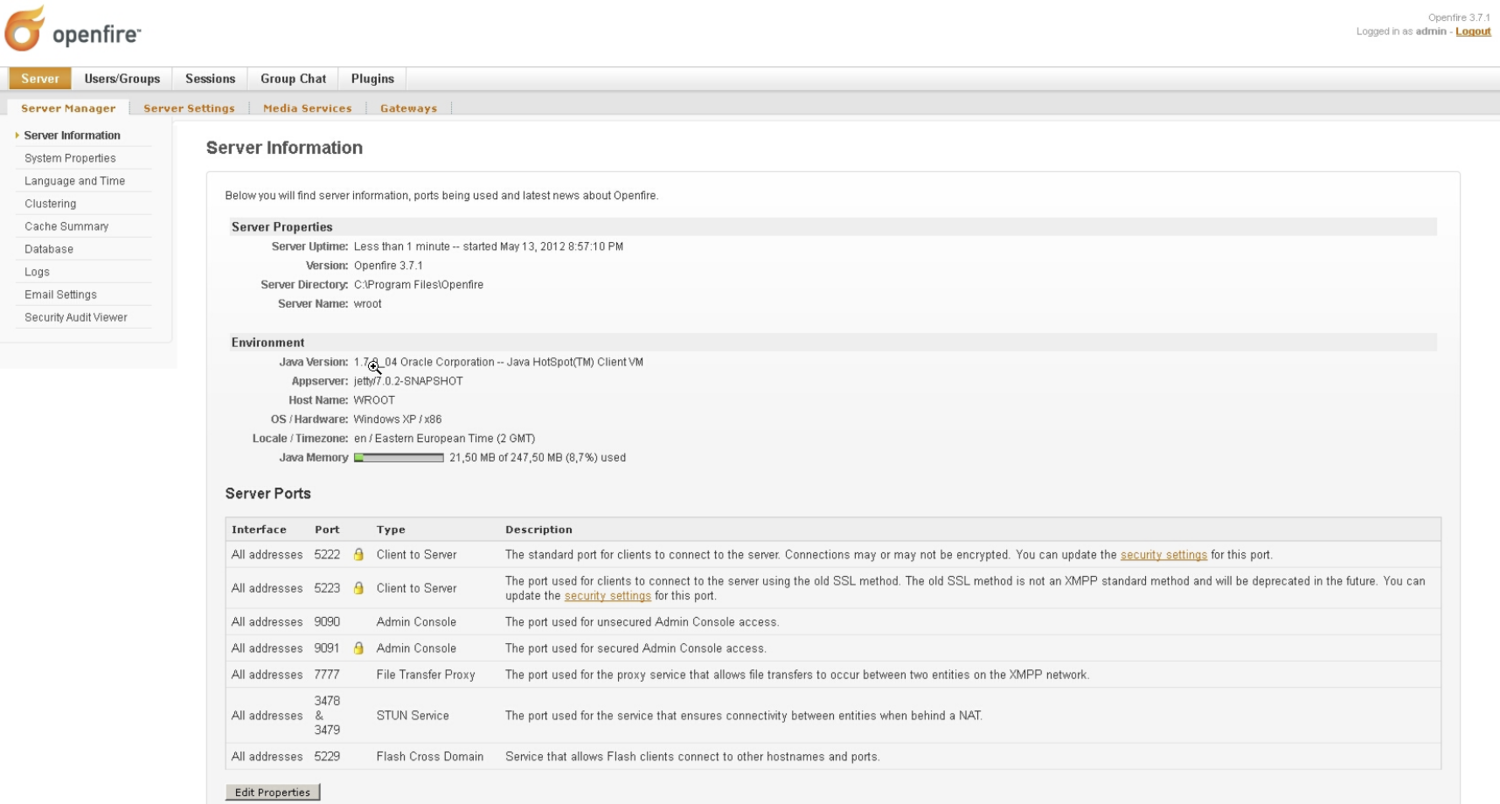This screenshot has width=1500, height=804.
Task: Click the Description column header
Action: coord(539,530)
